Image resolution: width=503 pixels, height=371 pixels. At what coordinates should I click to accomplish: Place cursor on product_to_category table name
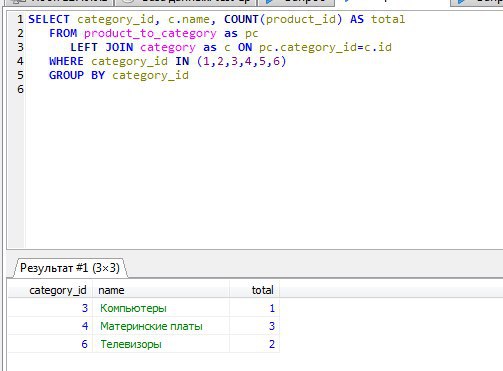click(150, 33)
